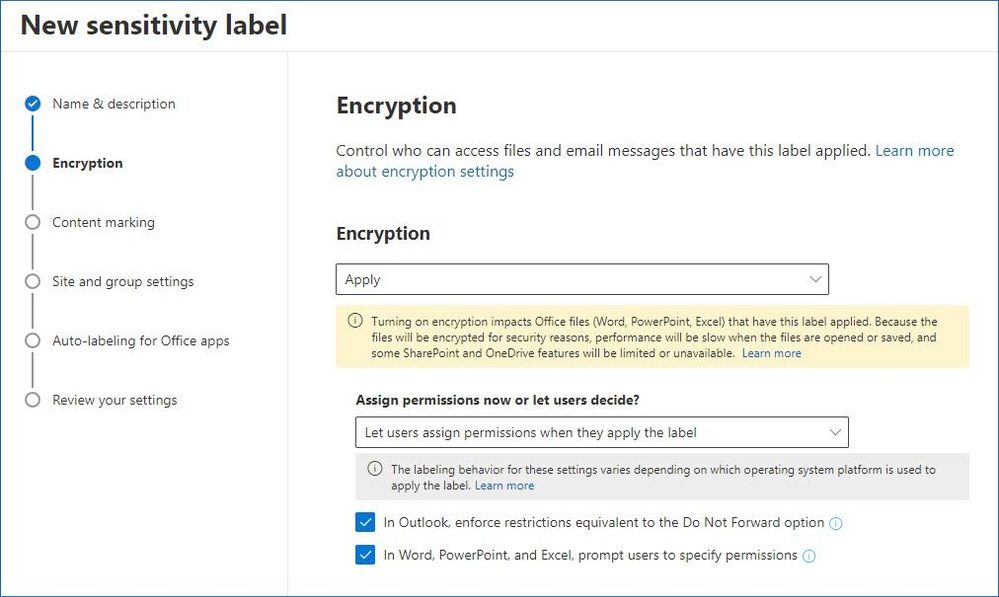Click the circle beside Auto-labeling for Office apps
Viewport: 999px width, 597px height.
click(32, 340)
